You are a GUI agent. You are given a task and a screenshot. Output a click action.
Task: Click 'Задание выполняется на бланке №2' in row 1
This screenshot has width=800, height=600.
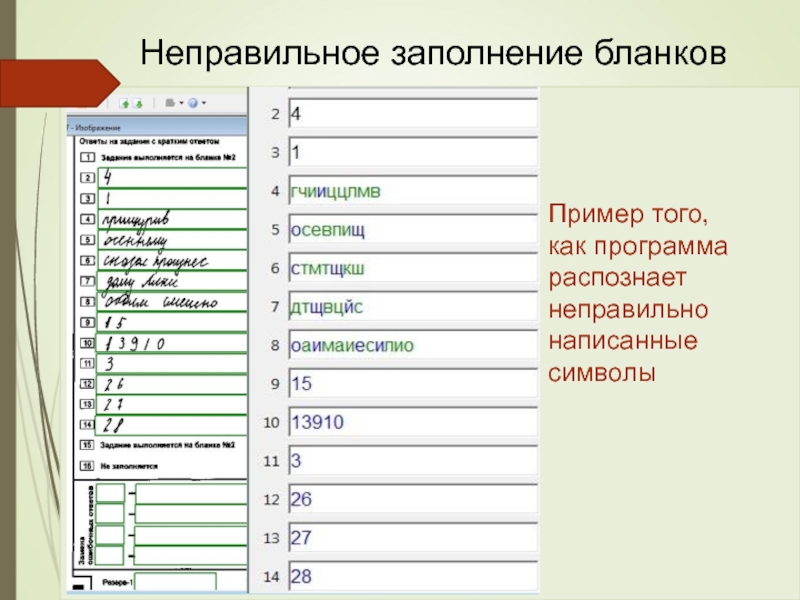tap(168, 158)
